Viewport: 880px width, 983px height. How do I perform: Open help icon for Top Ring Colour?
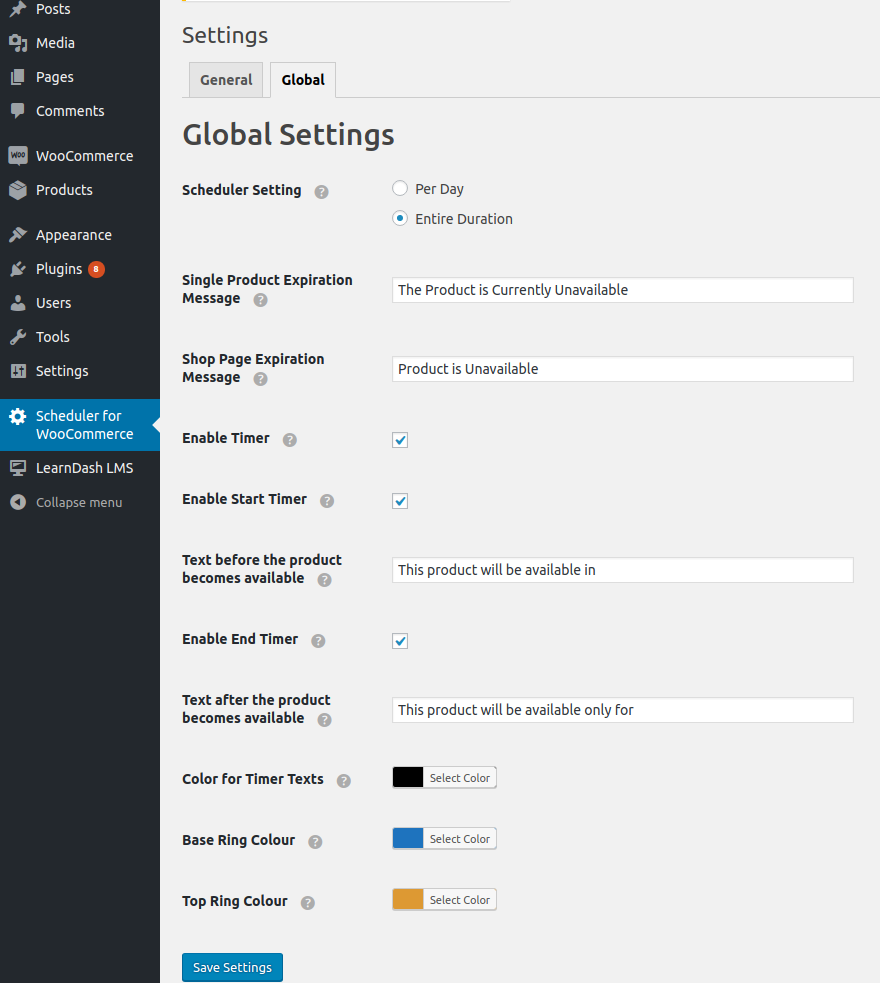[308, 902]
